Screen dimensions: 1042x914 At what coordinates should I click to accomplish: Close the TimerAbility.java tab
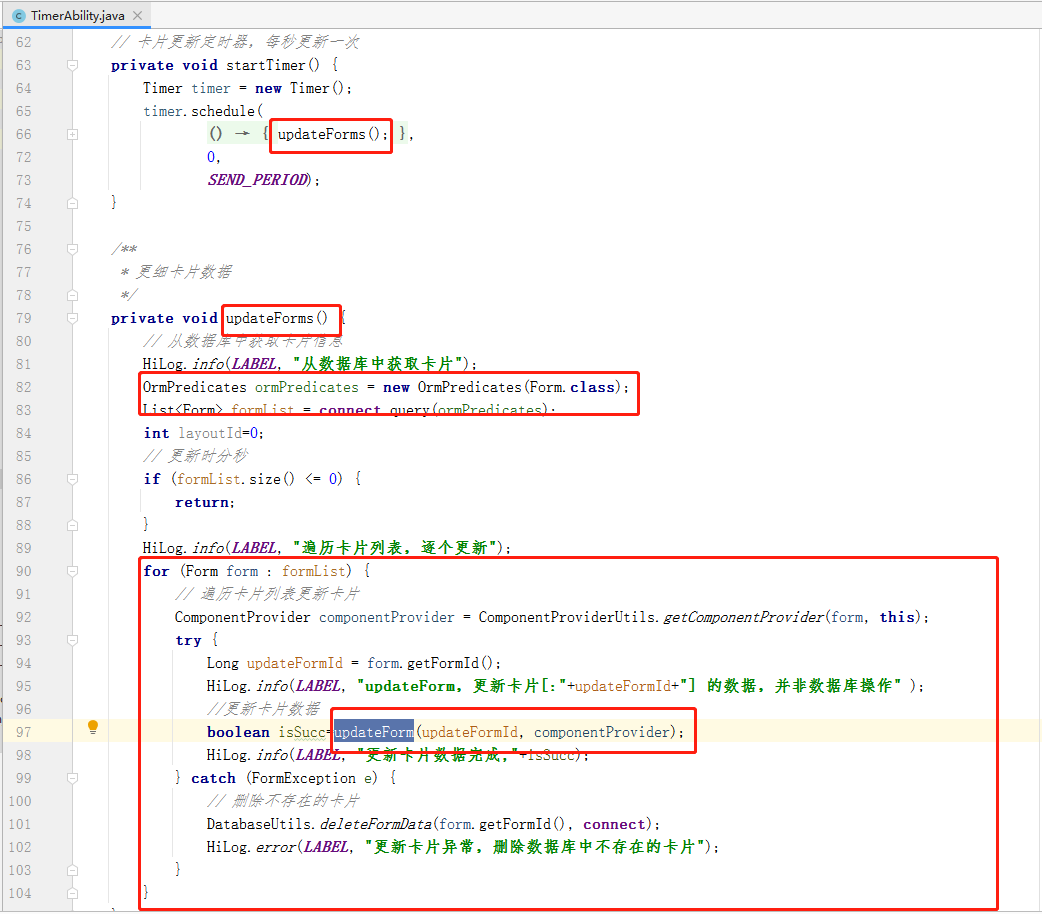pyautogui.click(x=137, y=16)
